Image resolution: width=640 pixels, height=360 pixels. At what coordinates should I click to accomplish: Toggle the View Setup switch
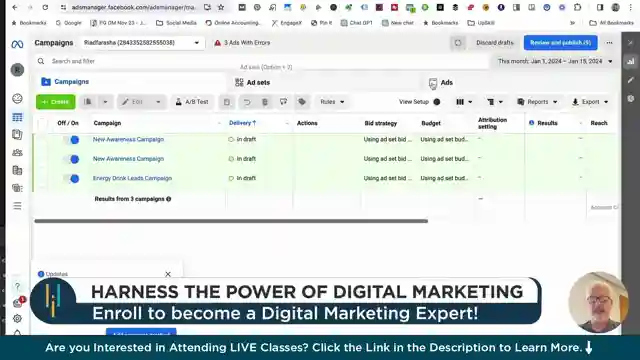pyautogui.click(x=436, y=102)
